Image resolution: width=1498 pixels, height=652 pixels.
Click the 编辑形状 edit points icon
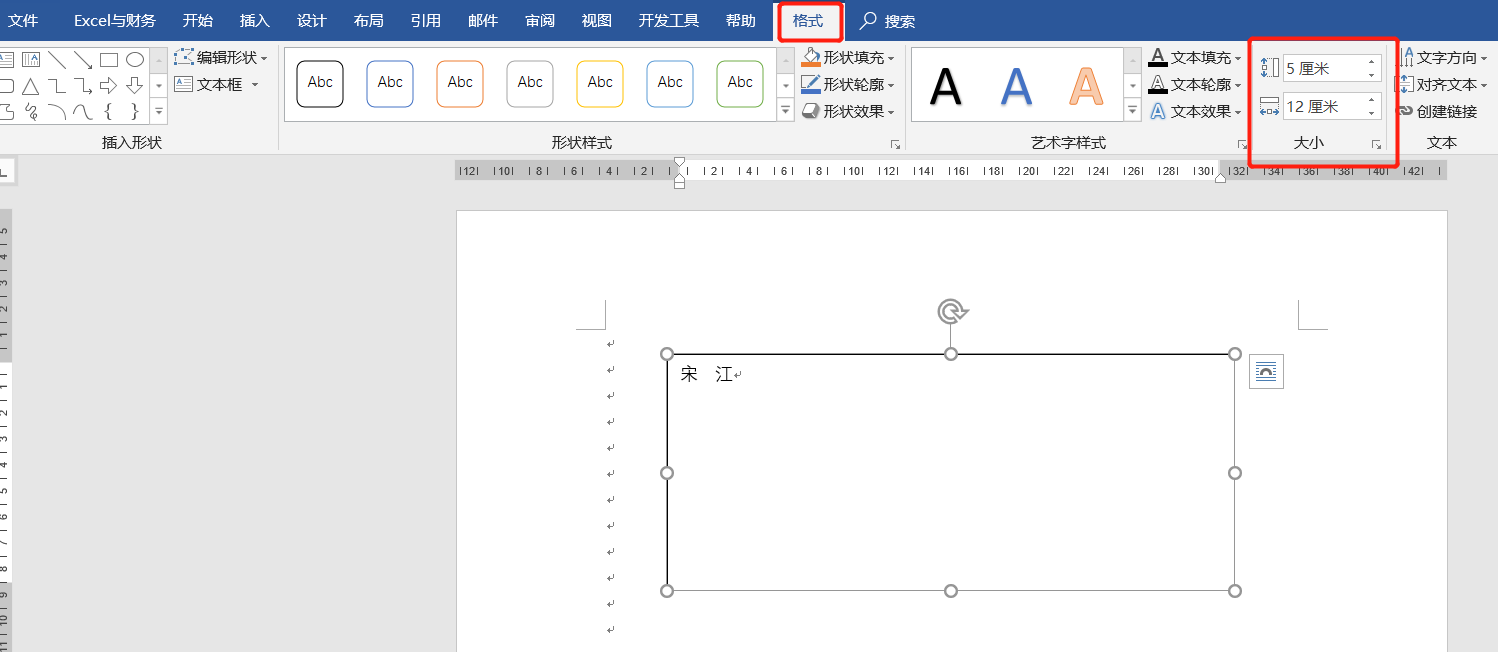(x=183, y=58)
